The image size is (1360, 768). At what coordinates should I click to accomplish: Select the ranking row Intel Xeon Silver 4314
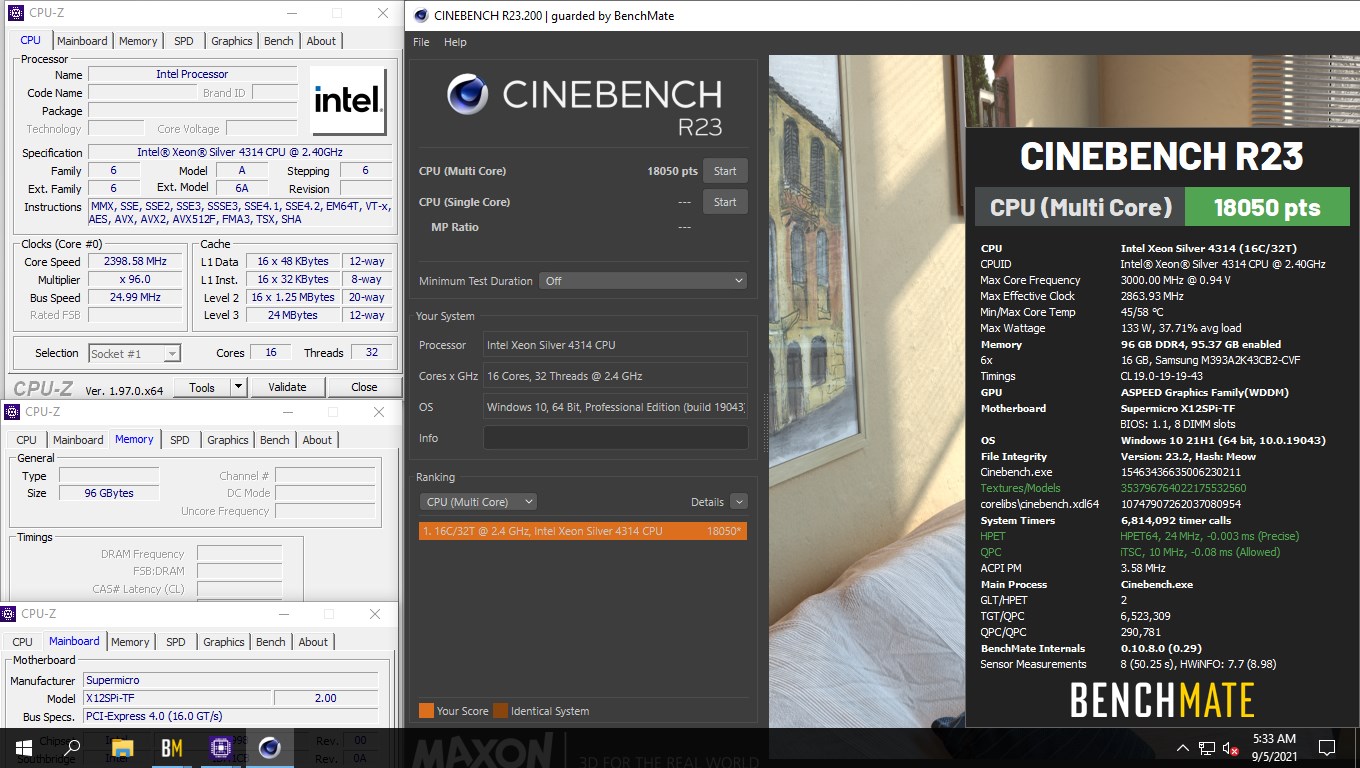tap(583, 531)
